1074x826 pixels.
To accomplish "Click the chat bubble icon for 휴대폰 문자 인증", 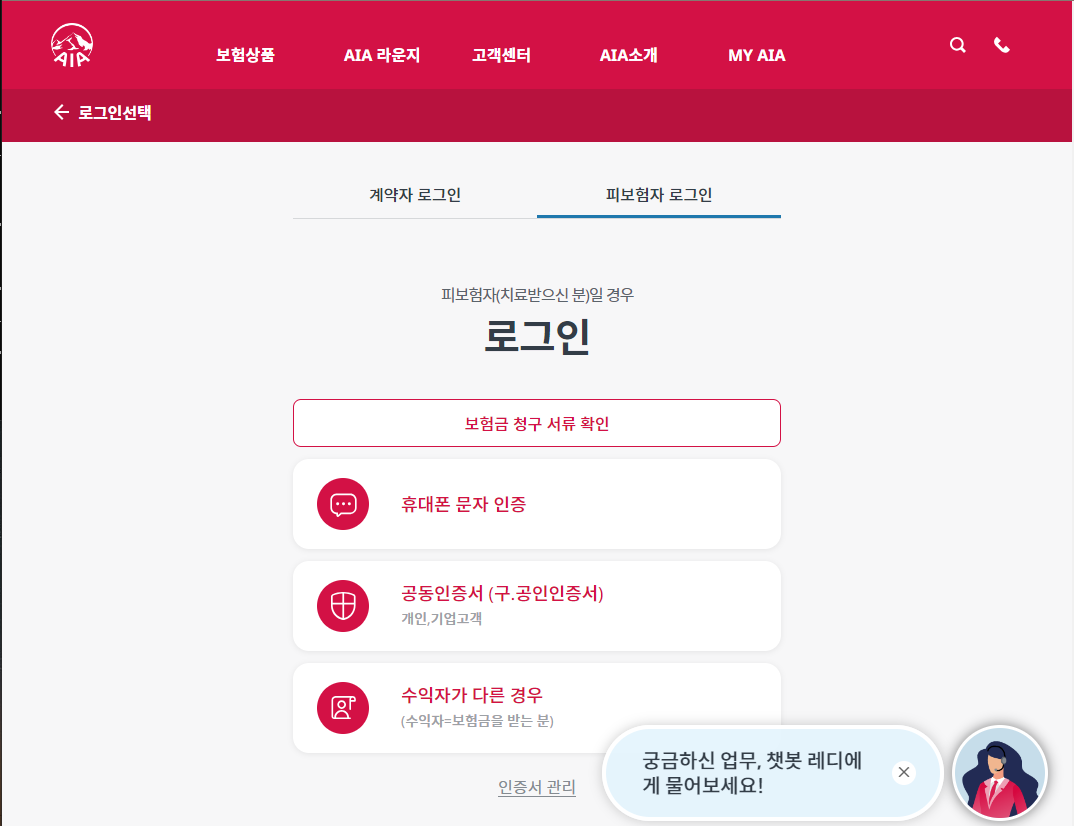I will click(x=343, y=503).
